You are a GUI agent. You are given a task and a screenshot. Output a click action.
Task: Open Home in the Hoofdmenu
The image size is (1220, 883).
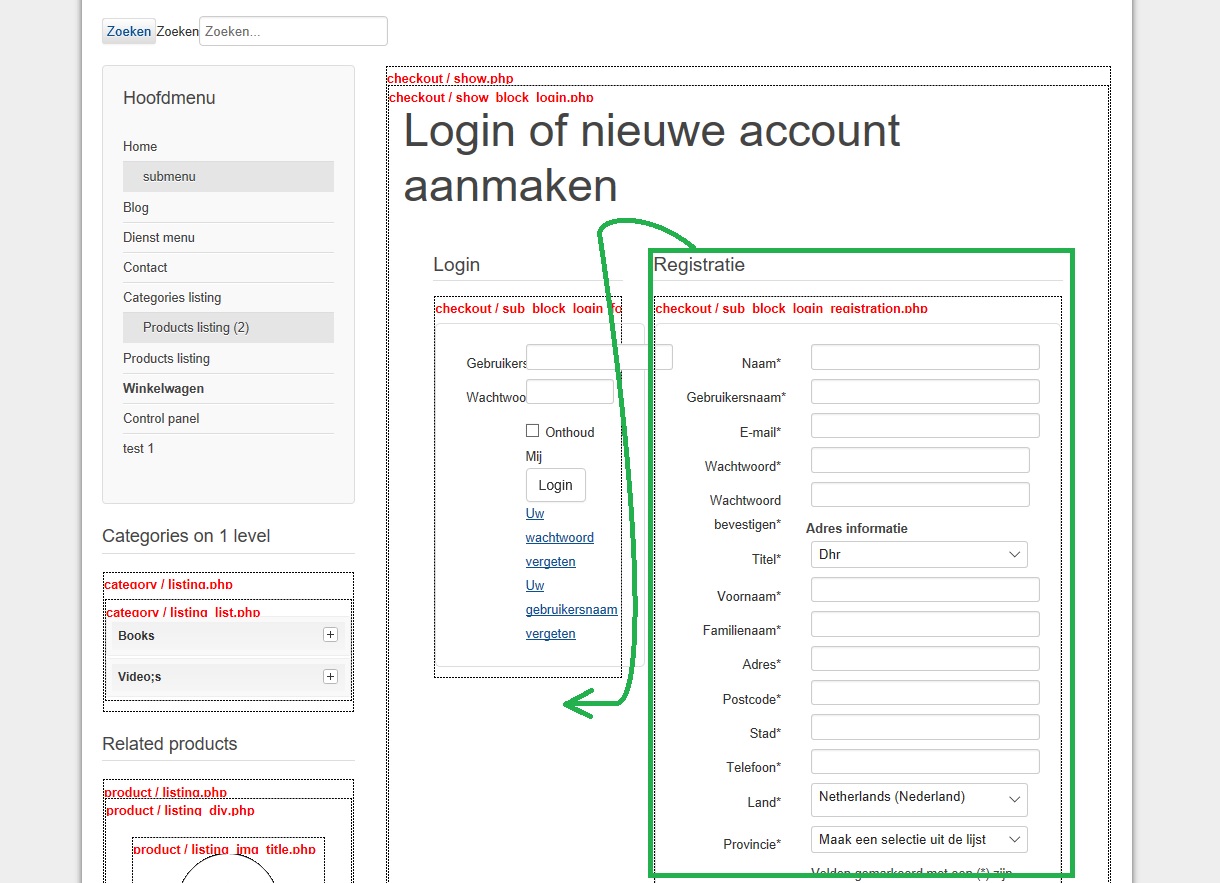tap(140, 146)
